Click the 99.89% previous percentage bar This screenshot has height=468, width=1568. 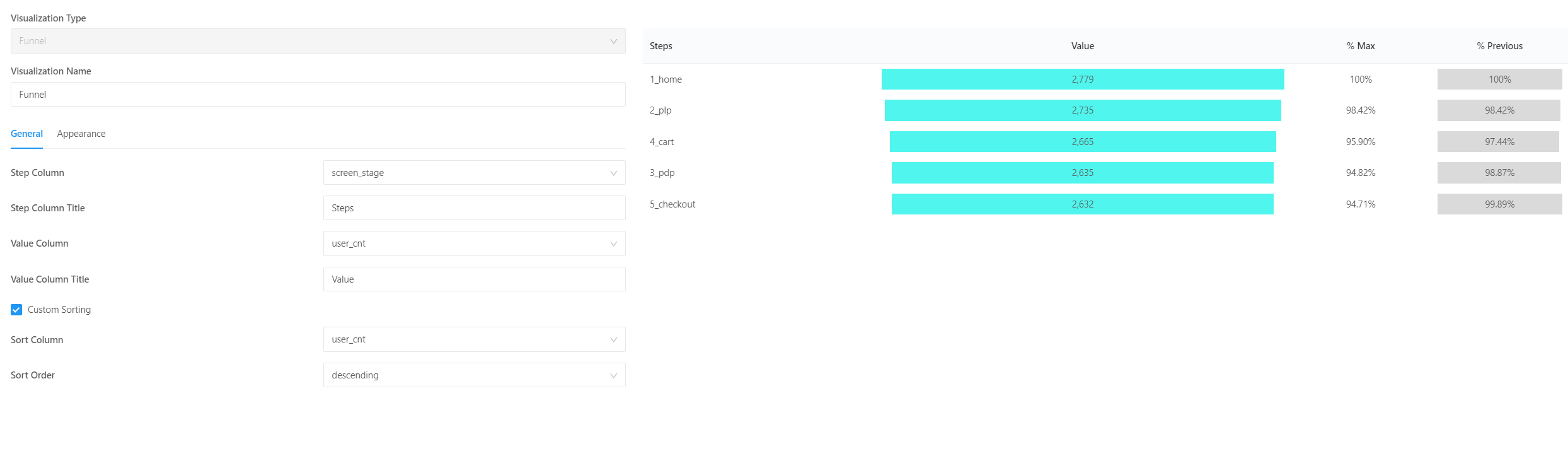click(x=1500, y=204)
